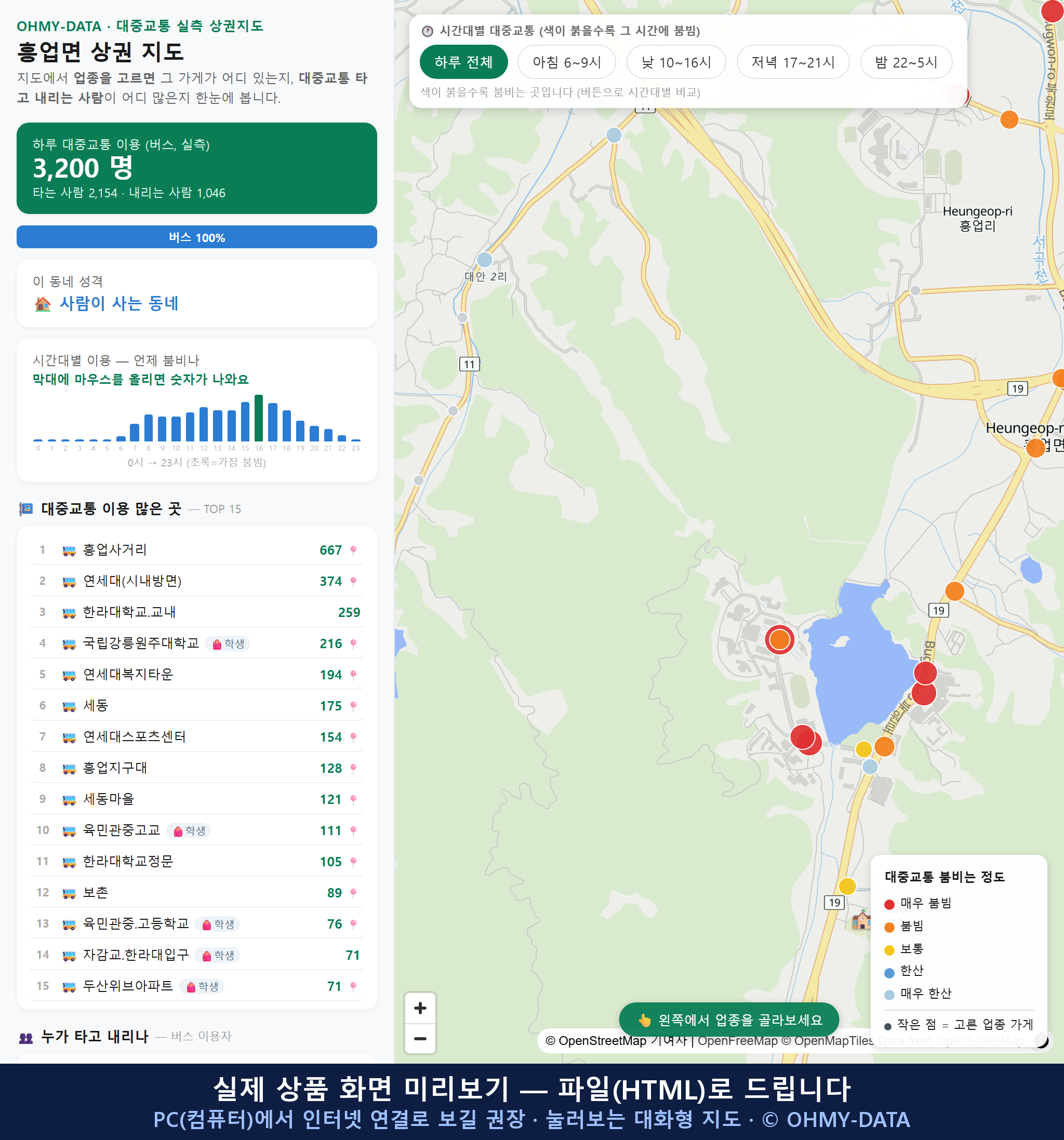Open the OpenMapTiles attribution link

pyautogui.click(x=828, y=1041)
